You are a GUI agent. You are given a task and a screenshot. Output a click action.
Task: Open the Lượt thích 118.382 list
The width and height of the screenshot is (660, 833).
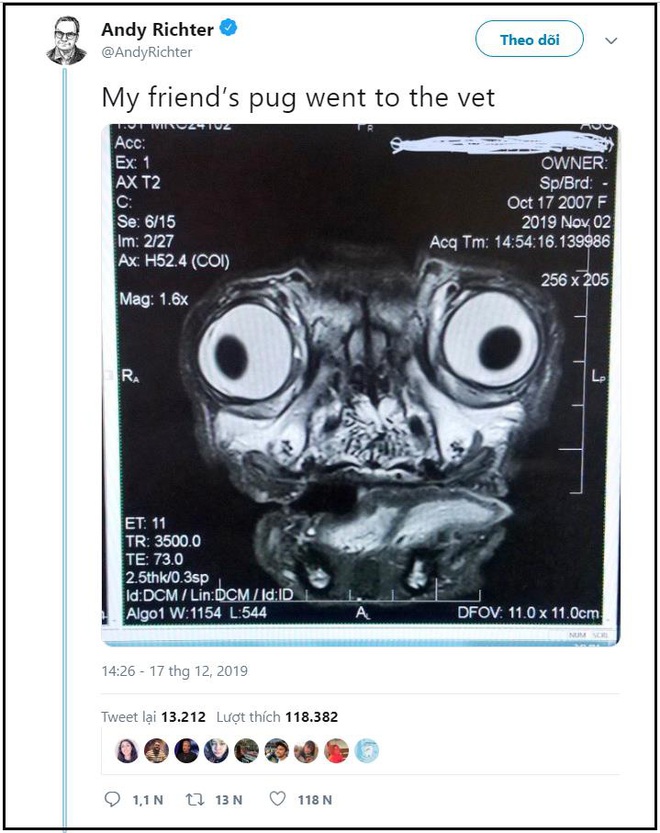277,717
